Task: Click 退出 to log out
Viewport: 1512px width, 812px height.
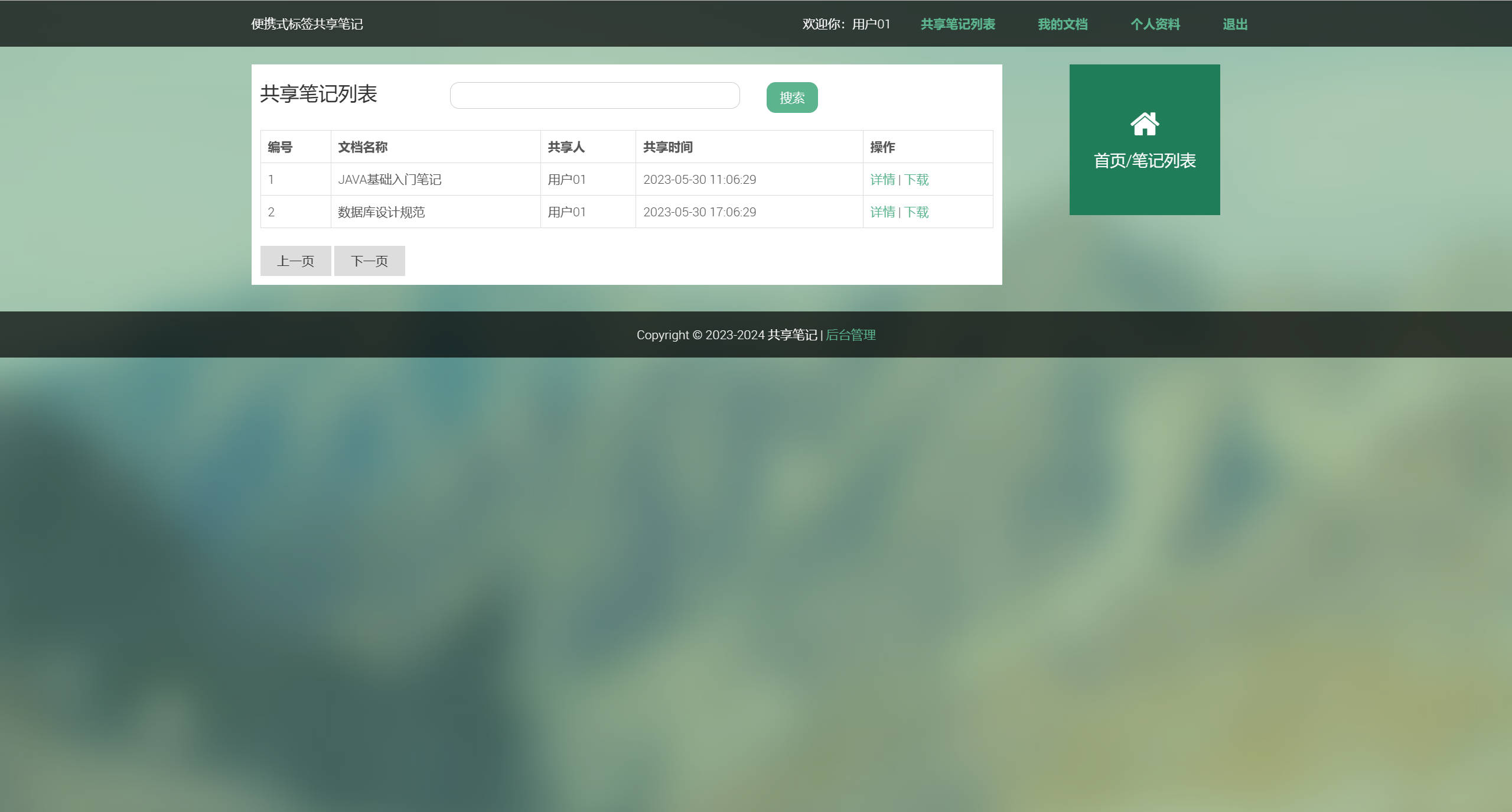Action: (1235, 24)
